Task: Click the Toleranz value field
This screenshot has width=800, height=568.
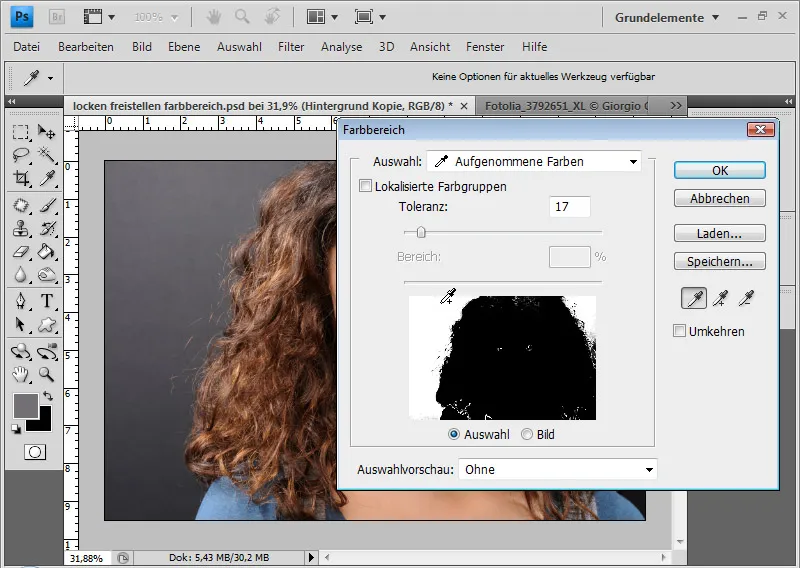Action: pyautogui.click(x=570, y=207)
